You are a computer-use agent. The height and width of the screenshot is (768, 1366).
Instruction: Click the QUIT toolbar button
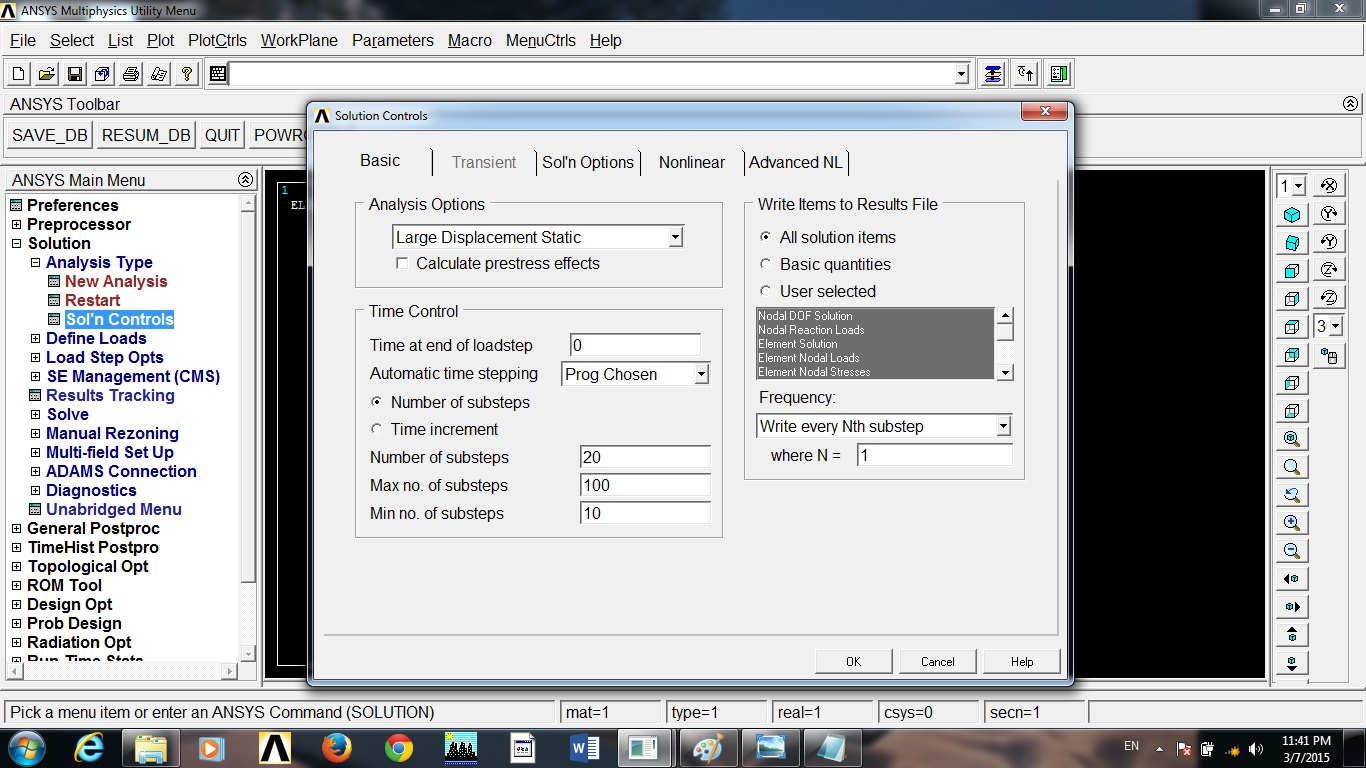click(222, 136)
